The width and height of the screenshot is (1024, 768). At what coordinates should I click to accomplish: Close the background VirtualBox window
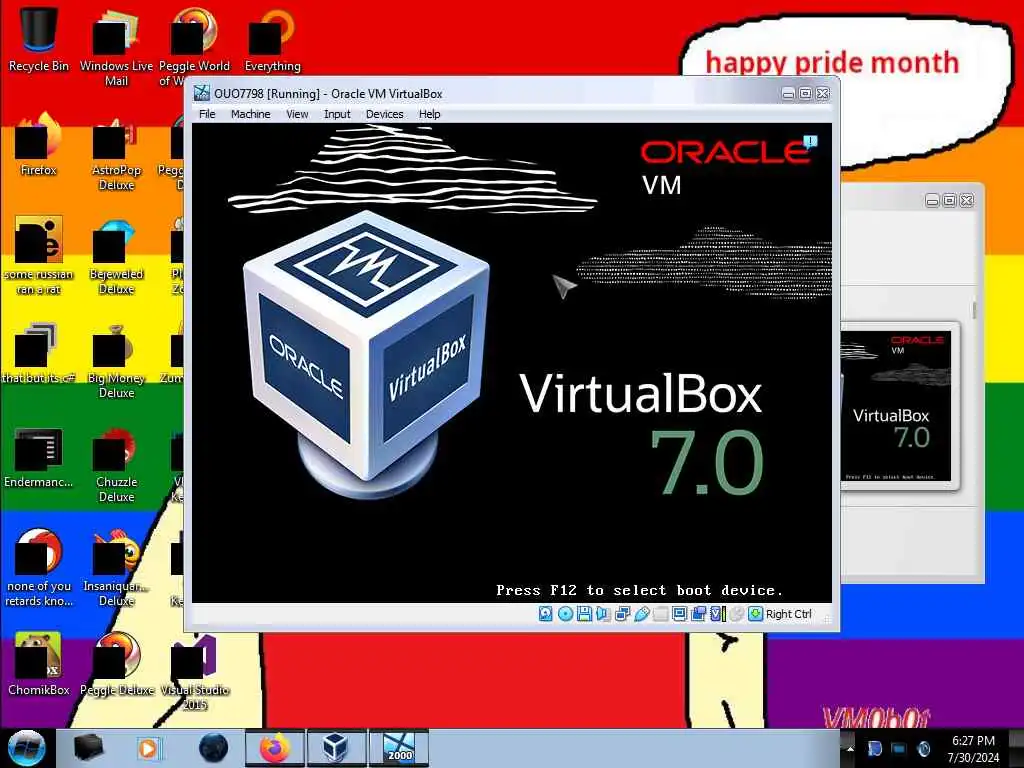click(x=967, y=200)
